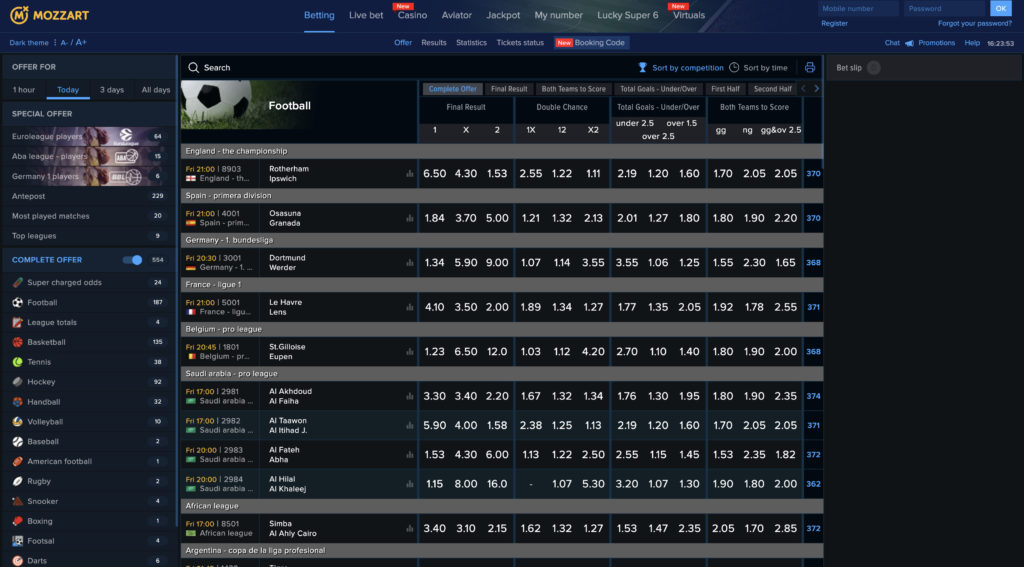Screen dimensions: 1024x567
Task: Open Aba league - players special offer
Action: [88, 157]
